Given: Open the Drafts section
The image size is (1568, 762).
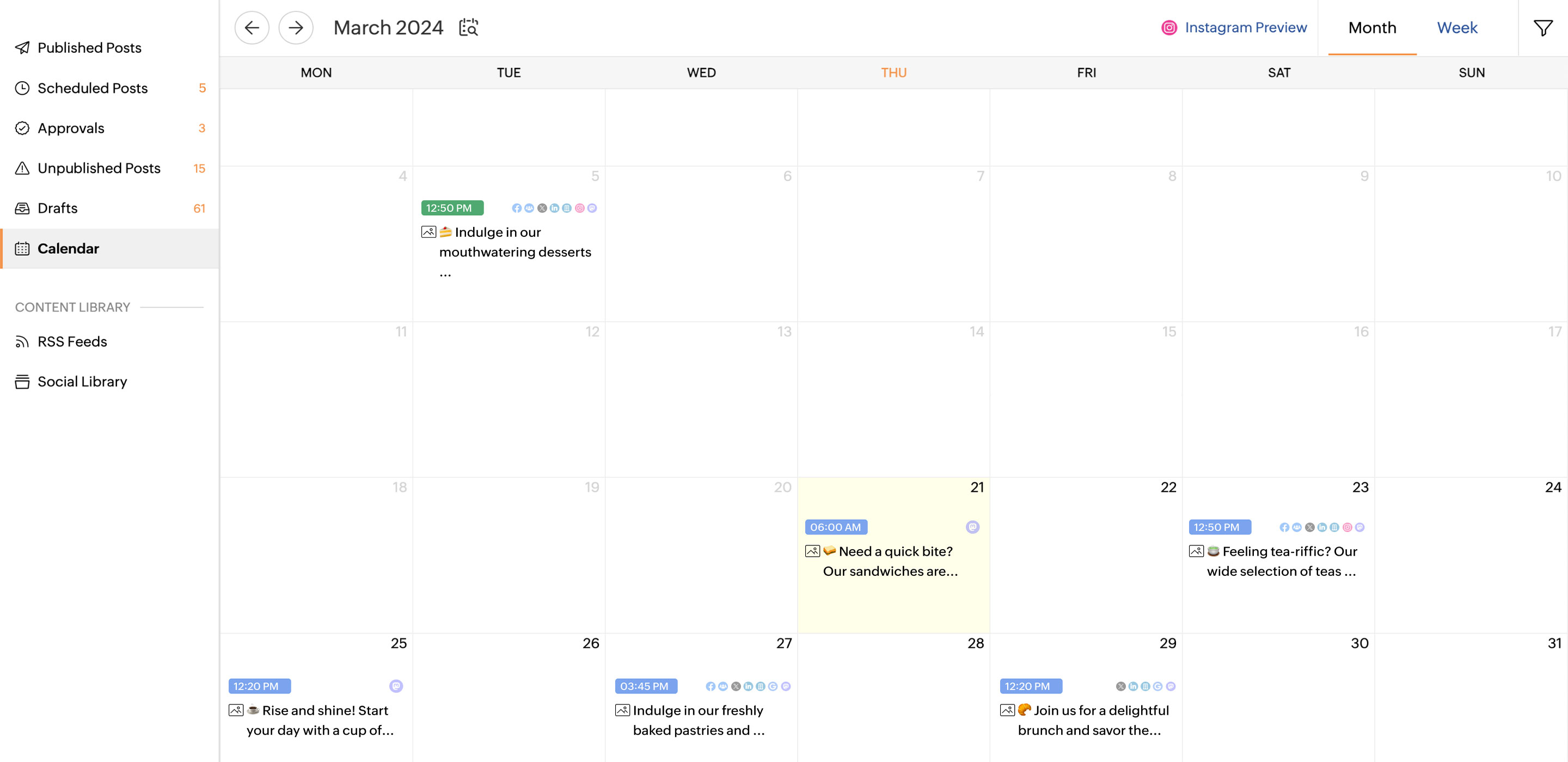Looking at the screenshot, I should 57,208.
